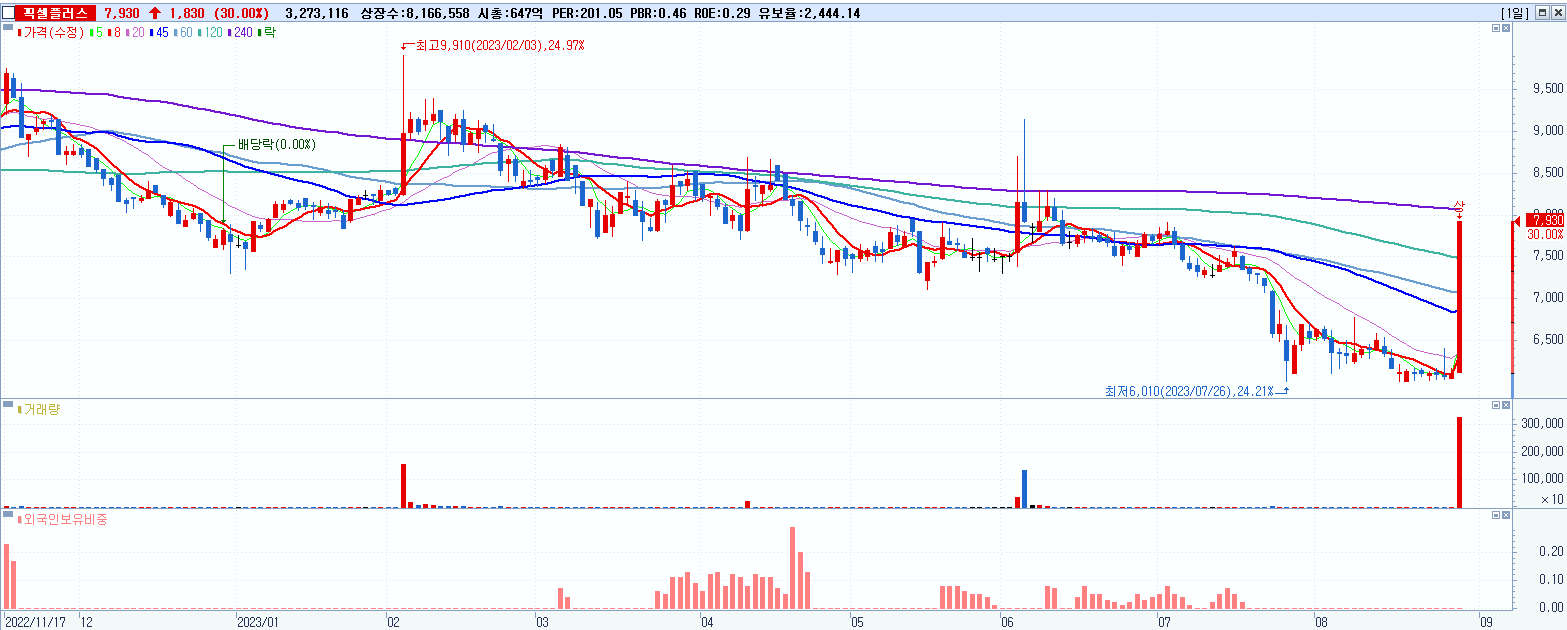Click the current price 7,930 axis tag
Screen dimensions: 1567x630
(1546, 221)
